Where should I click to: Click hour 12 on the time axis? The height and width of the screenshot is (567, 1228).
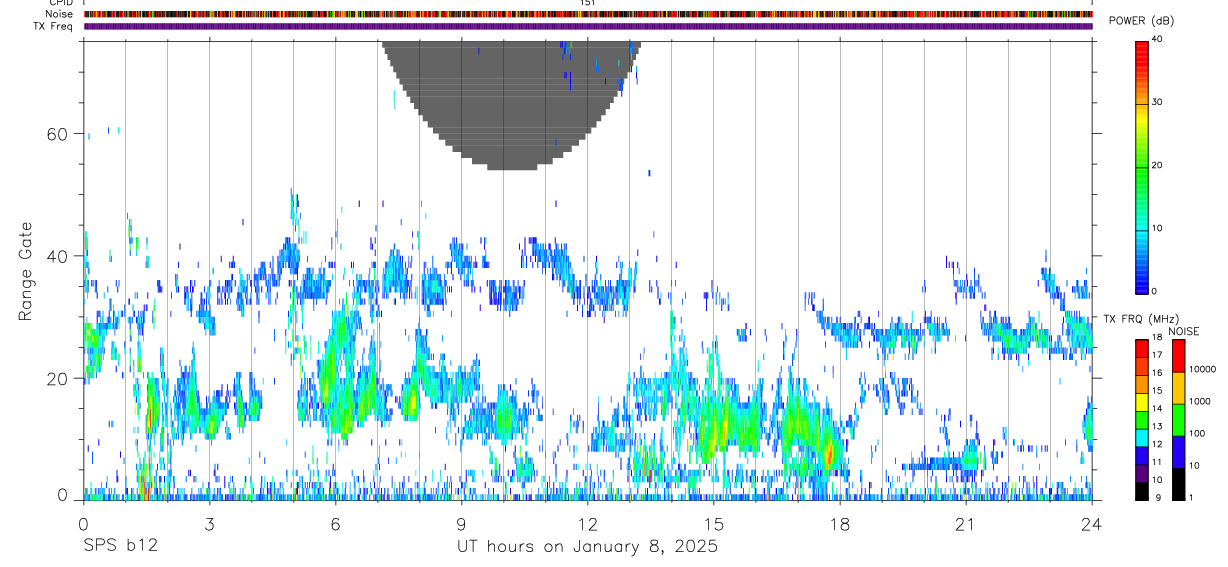[x=588, y=524]
